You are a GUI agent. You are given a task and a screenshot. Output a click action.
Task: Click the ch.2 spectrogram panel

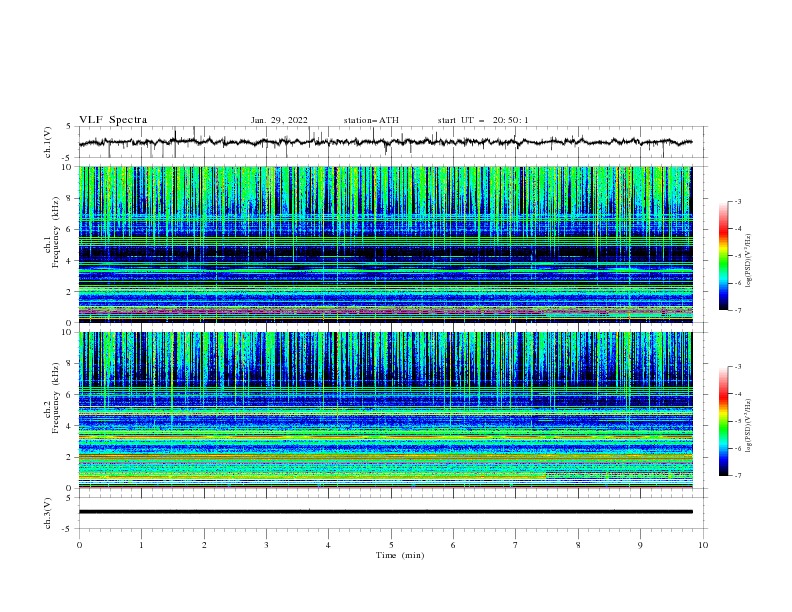click(x=386, y=410)
